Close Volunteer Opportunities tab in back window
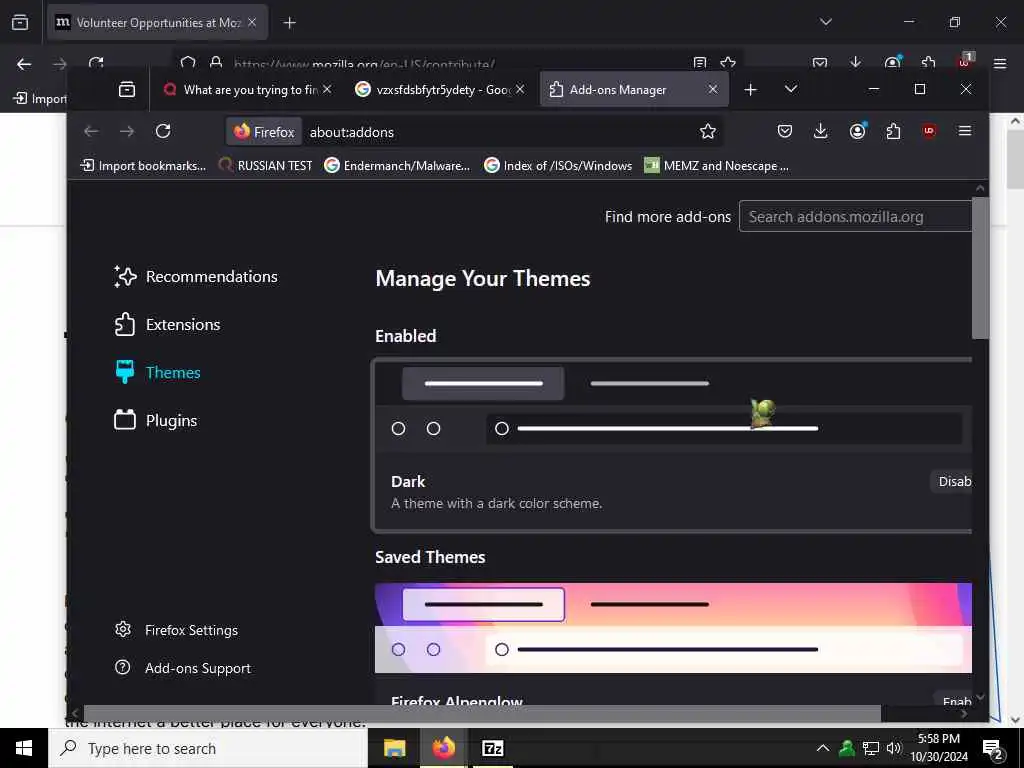Image resolution: width=1024 pixels, height=768 pixels. pyautogui.click(x=252, y=22)
